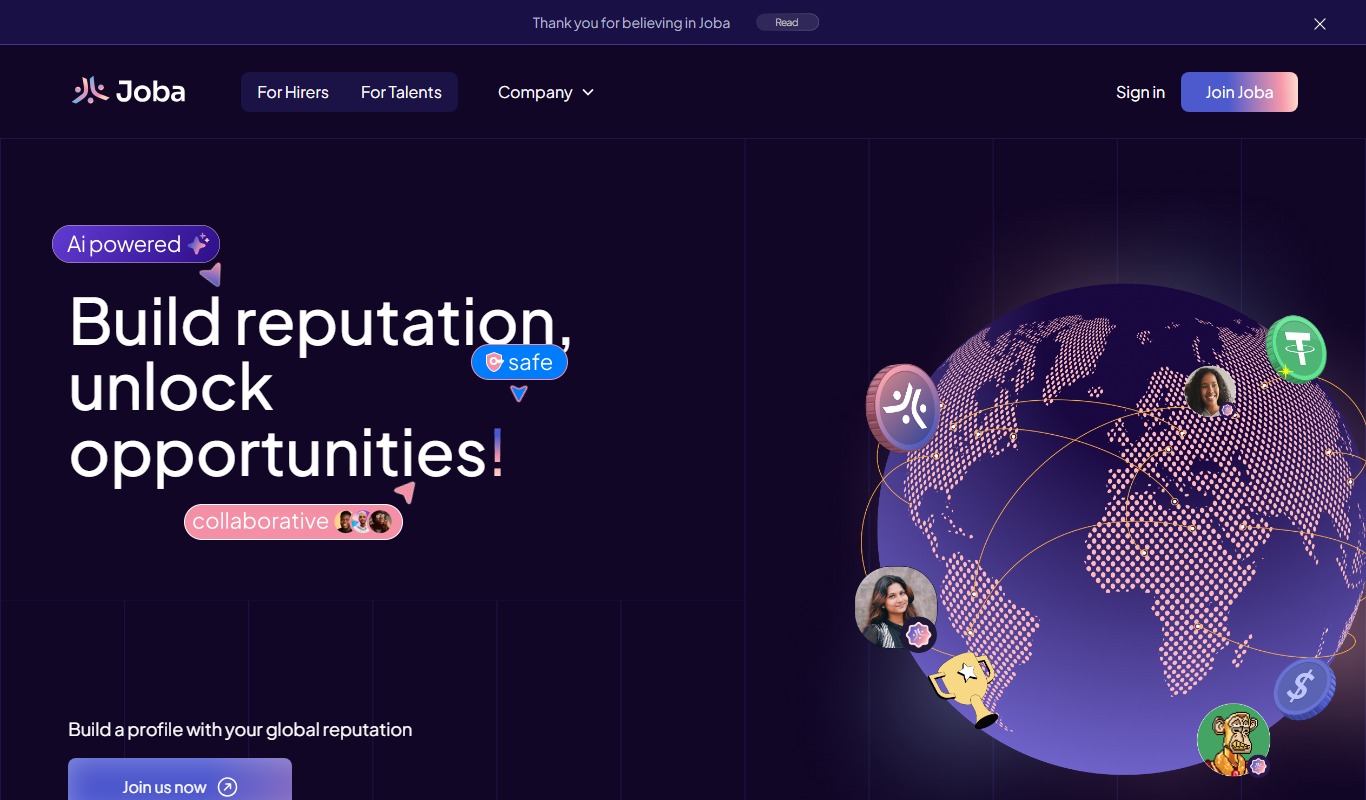Click the "Build a profile with your global reputation" text
Screen dimensions: 1366x800
click(x=240, y=729)
